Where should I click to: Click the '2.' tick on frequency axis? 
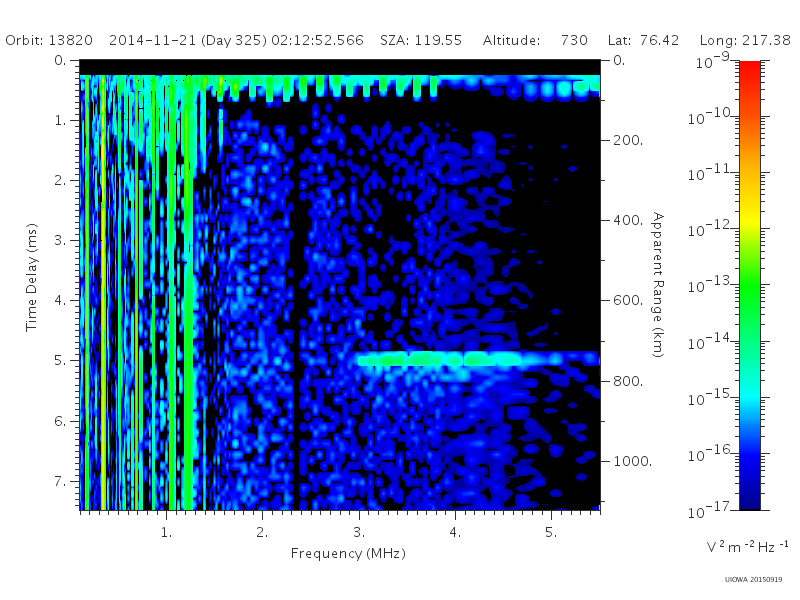point(262,533)
